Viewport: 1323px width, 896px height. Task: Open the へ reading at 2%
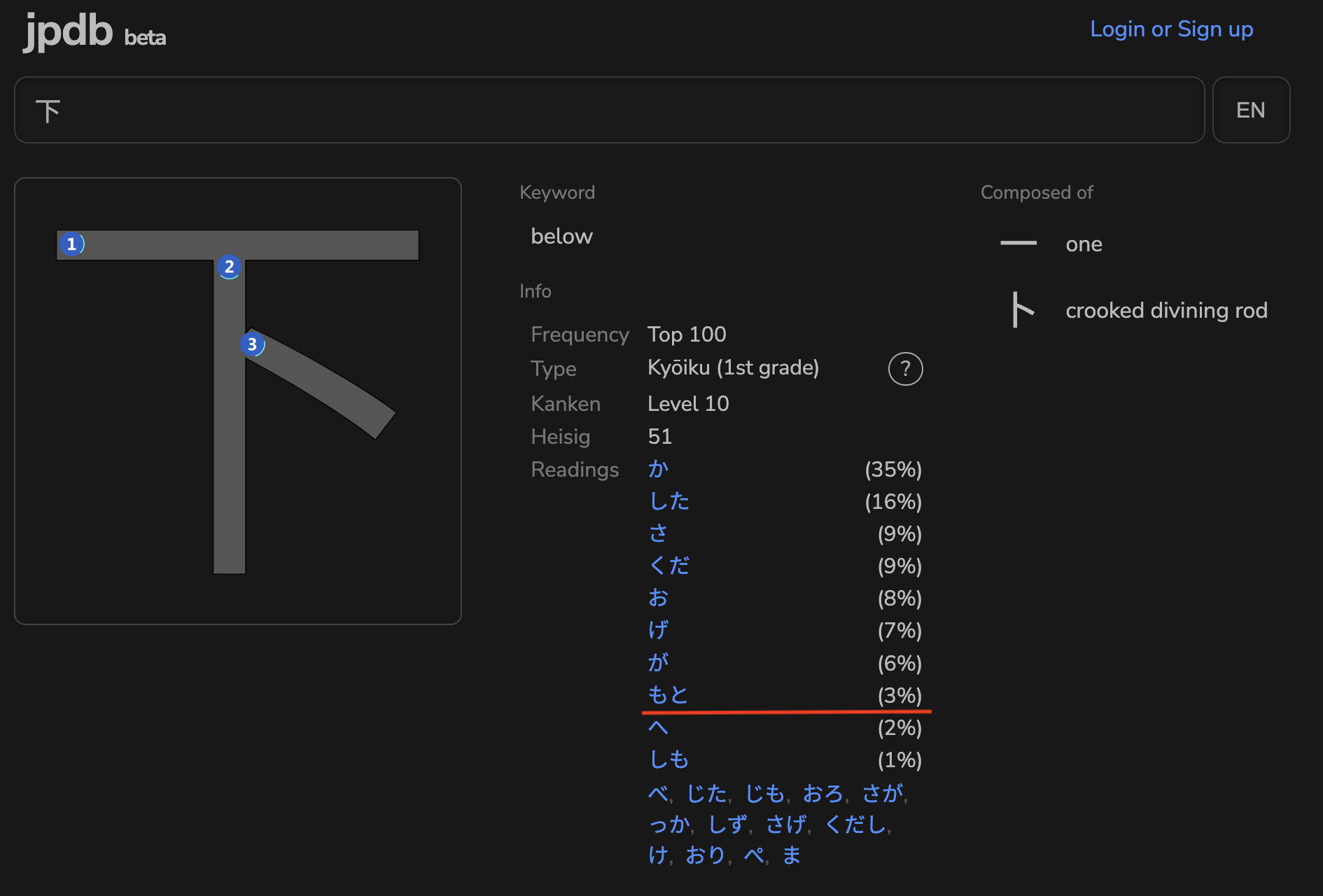(658, 727)
